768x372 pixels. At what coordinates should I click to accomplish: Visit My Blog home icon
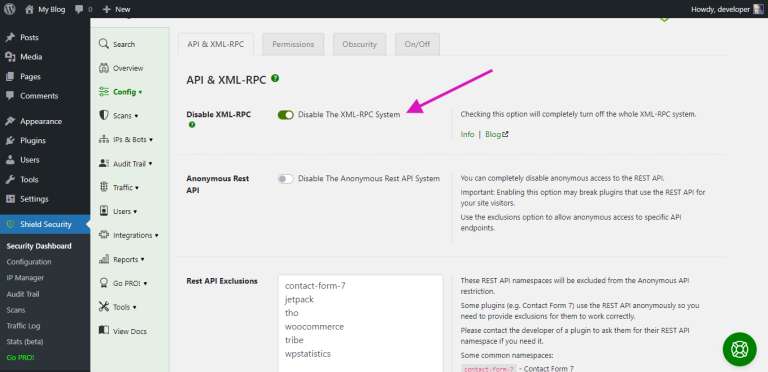[x=29, y=9]
